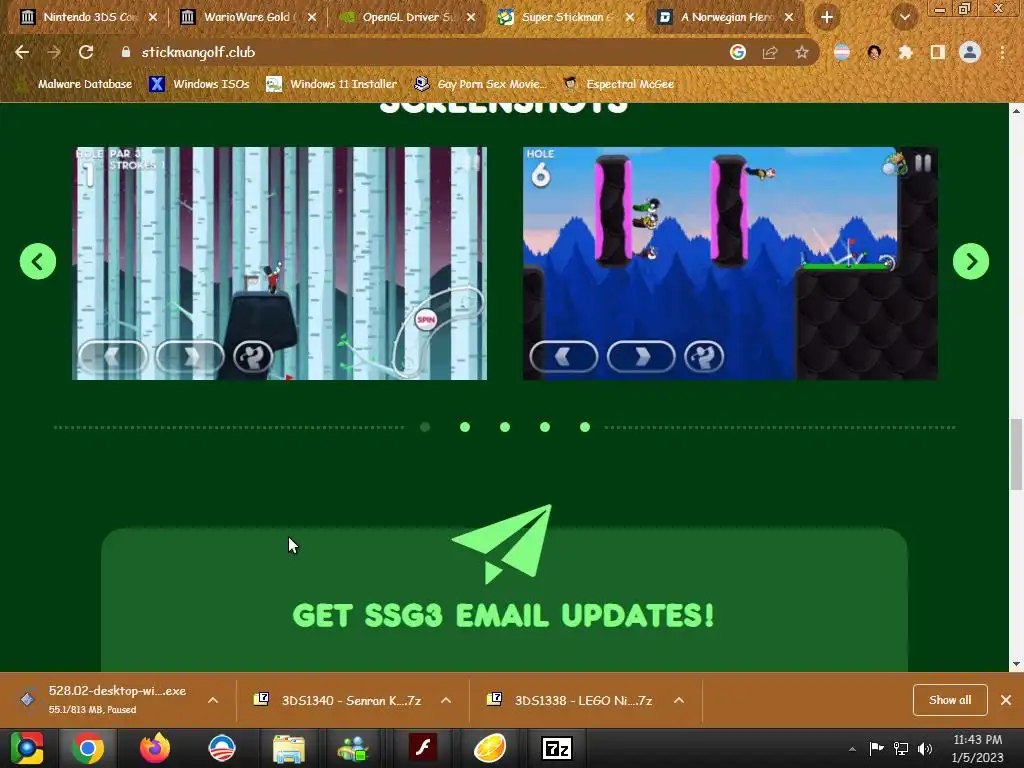Expand options for 528.02-desktop download

pos(213,700)
